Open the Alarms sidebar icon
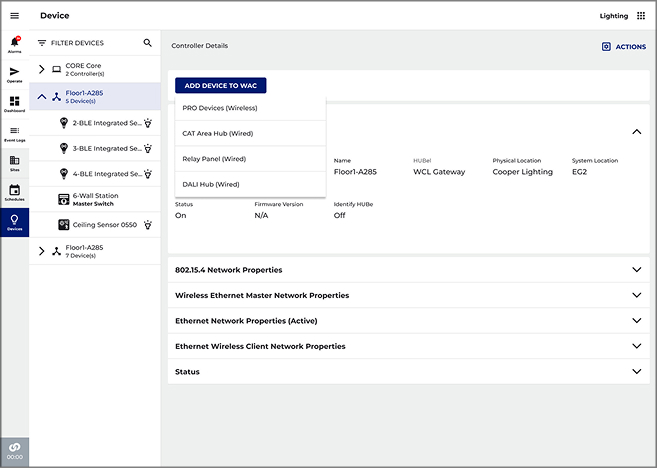Screen dimensions: 657x468 (15, 44)
